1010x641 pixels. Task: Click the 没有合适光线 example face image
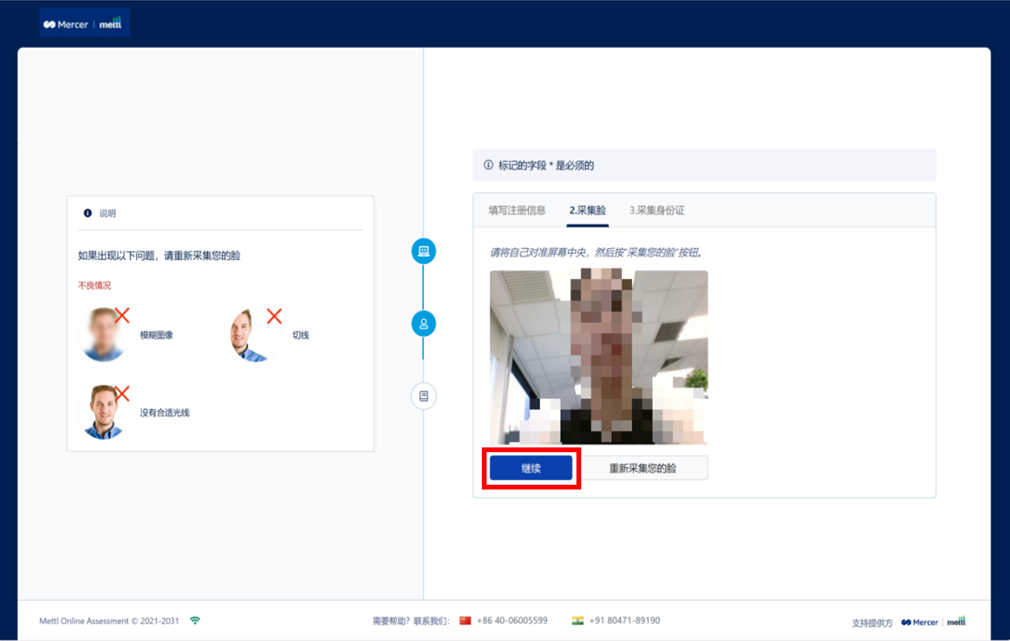pos(102,412)
